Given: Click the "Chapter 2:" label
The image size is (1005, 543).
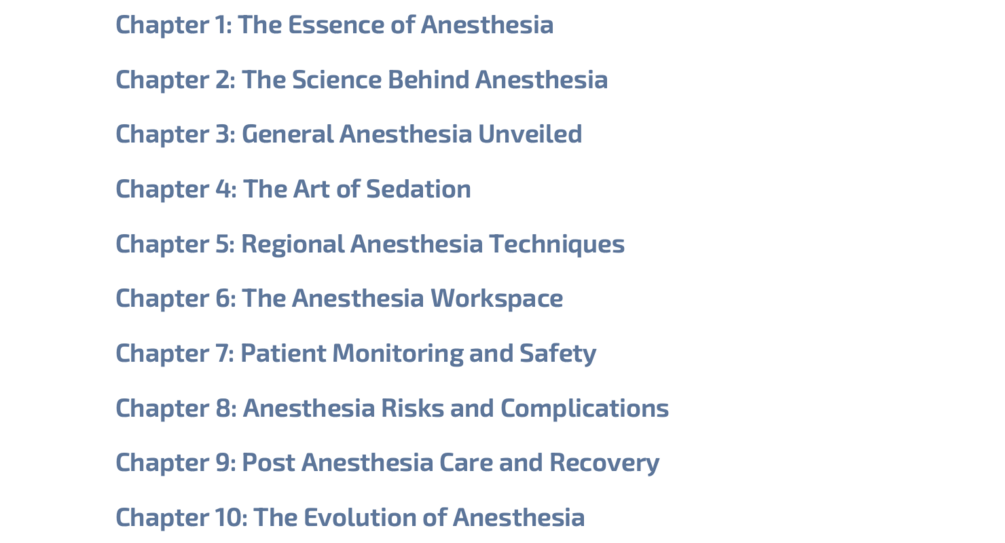Looking at the screenshot, I should click(x=175, y=80).
